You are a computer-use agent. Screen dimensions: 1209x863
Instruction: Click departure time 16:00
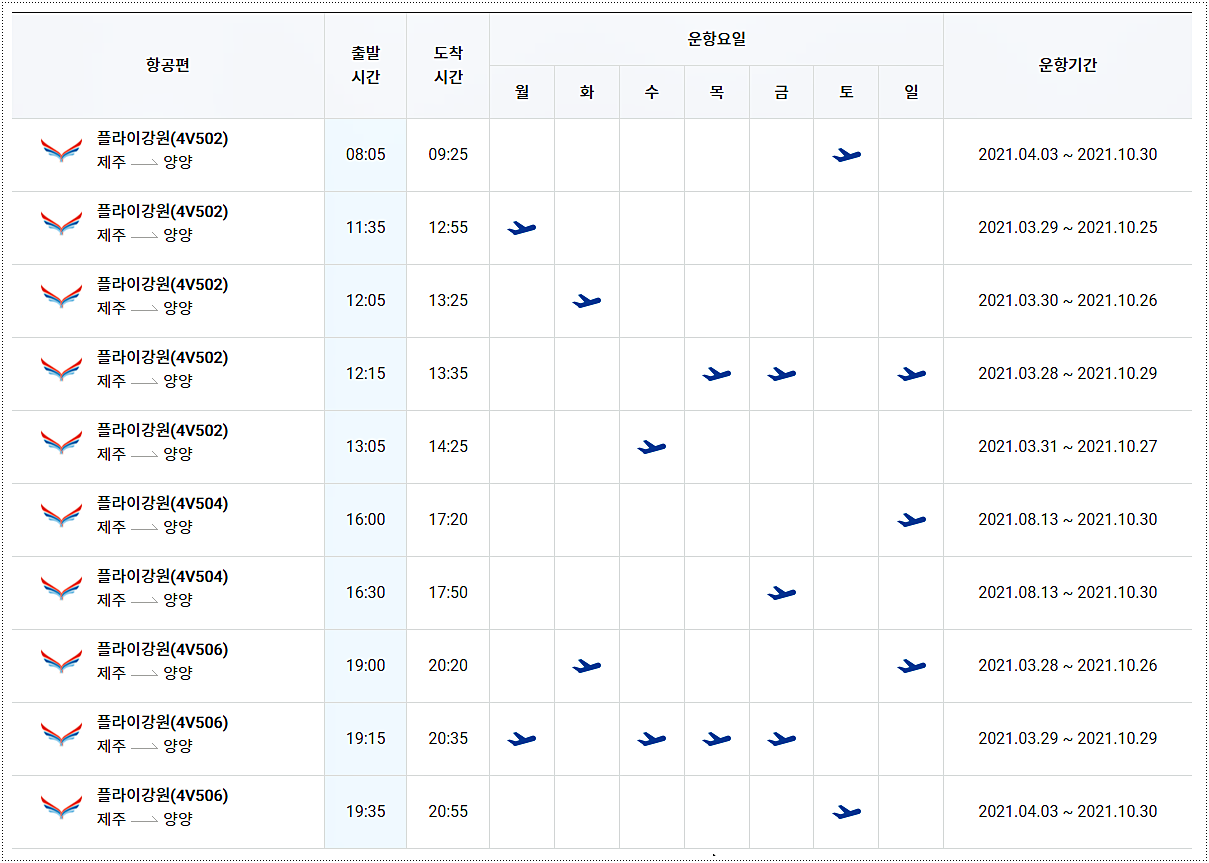click(366, 520)
